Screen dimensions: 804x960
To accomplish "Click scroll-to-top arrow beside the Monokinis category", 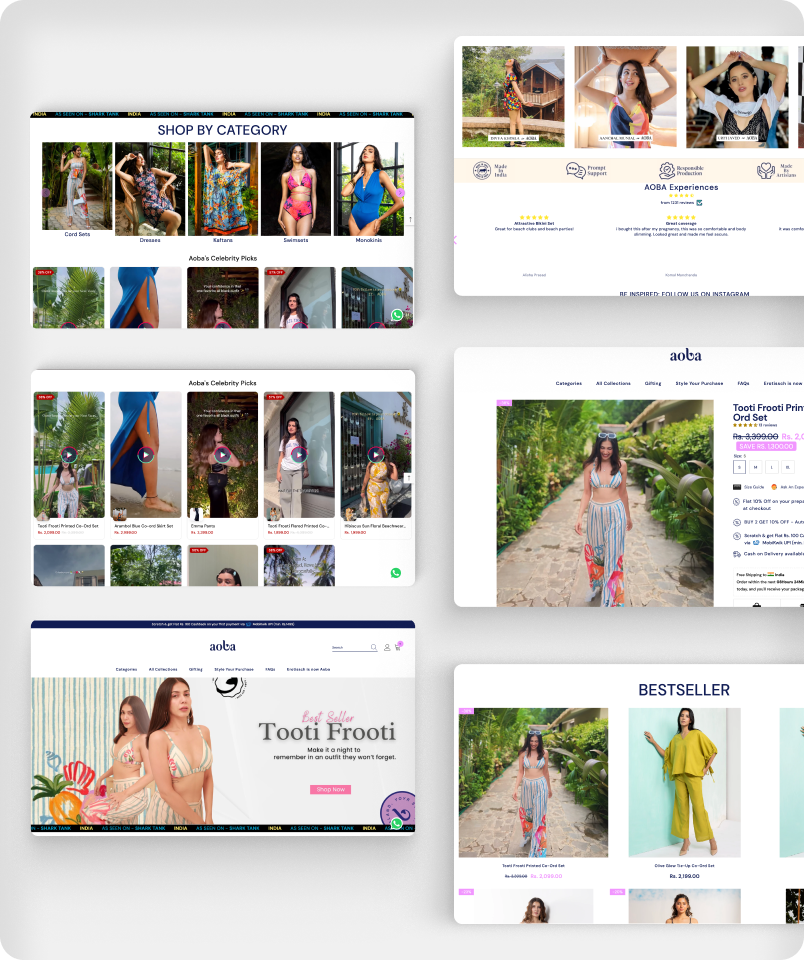I will tap(410, 219).
